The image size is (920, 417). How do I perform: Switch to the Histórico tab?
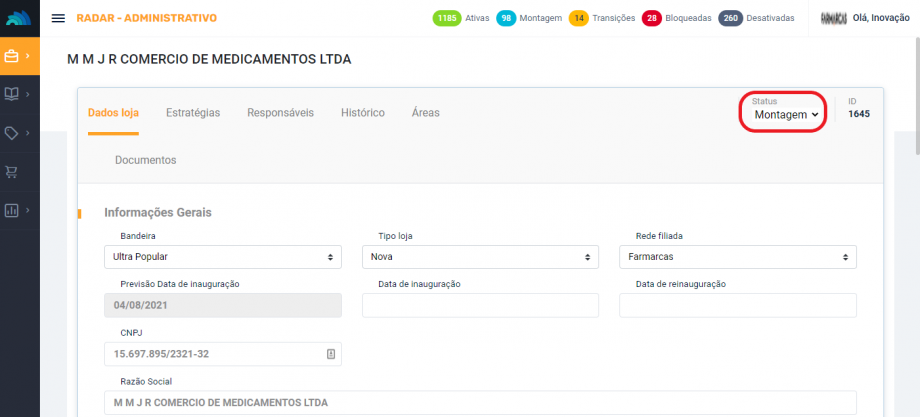click(x=362, y=113)
